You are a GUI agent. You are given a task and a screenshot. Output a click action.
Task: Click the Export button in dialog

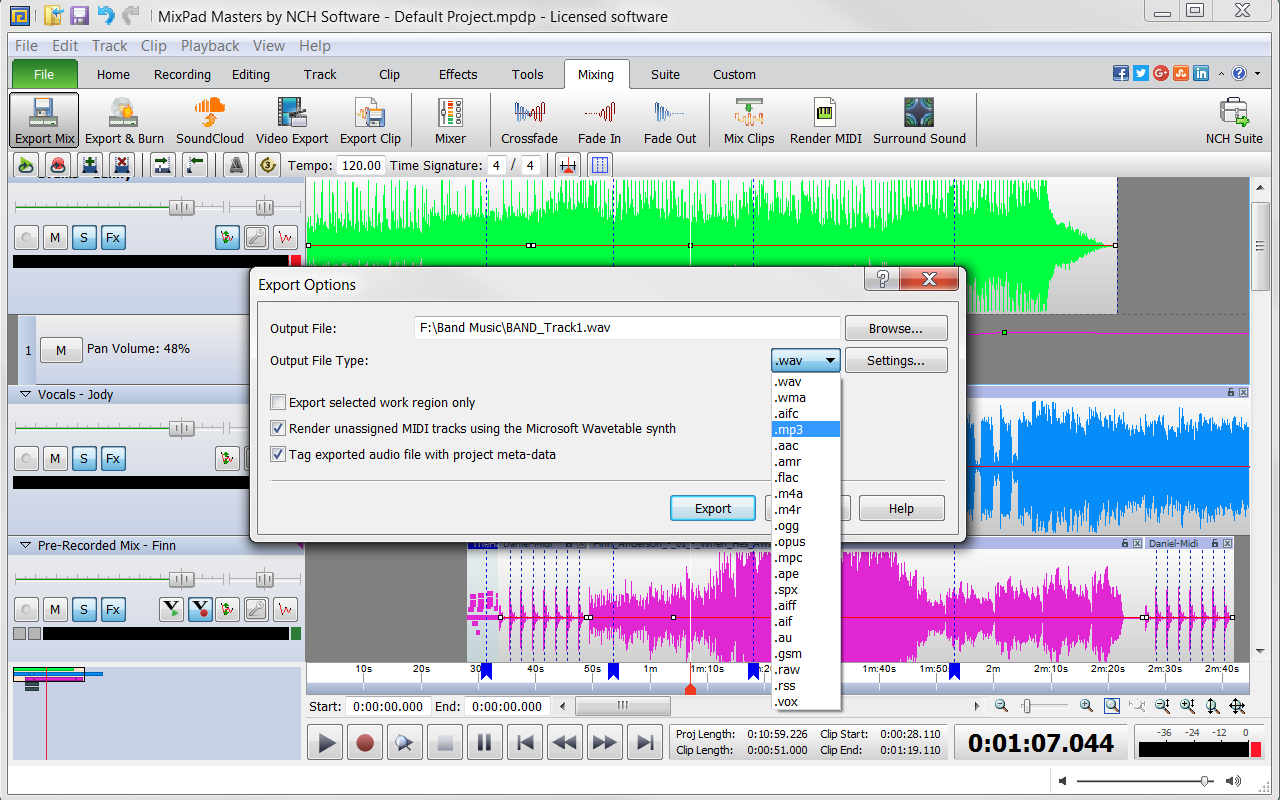click(x=713, y=509)
